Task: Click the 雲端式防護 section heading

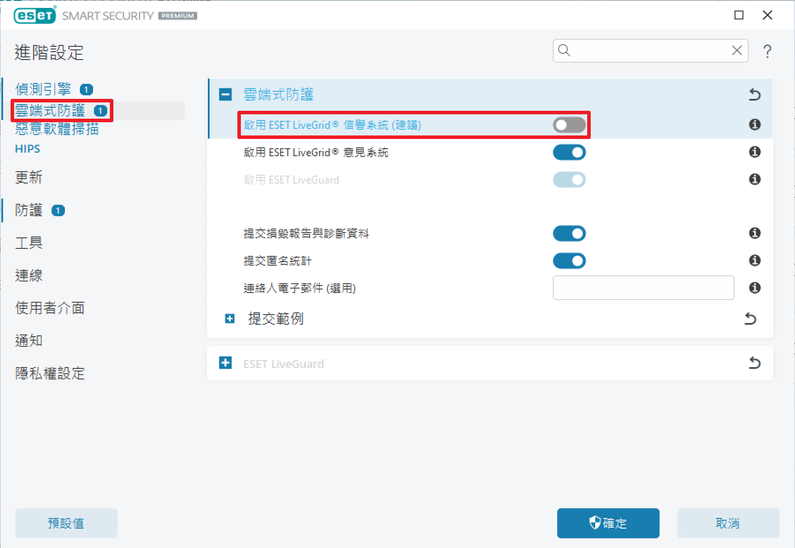Action: tap(278, 94)
